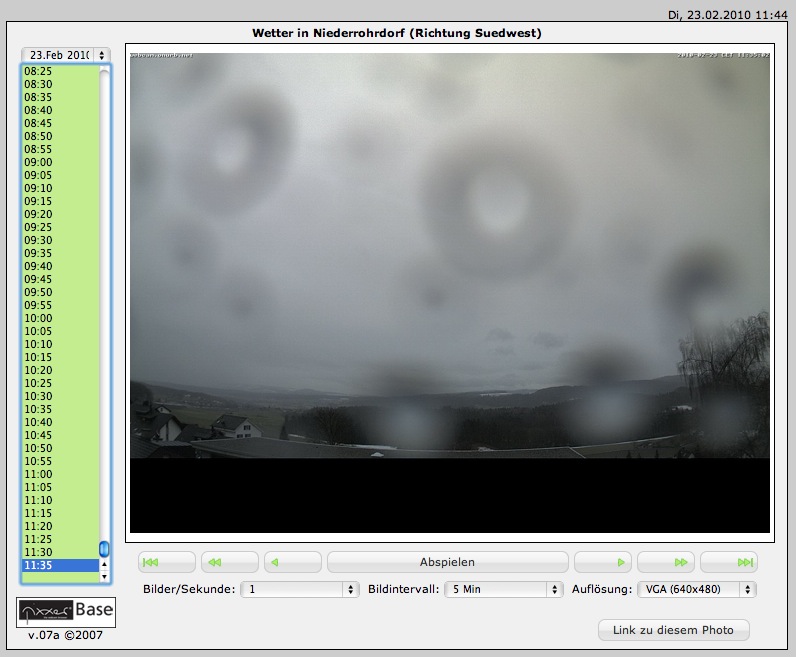Step forward one image
Image resolution: width=796 pixels, height=657 pixels.
point(603,562)
